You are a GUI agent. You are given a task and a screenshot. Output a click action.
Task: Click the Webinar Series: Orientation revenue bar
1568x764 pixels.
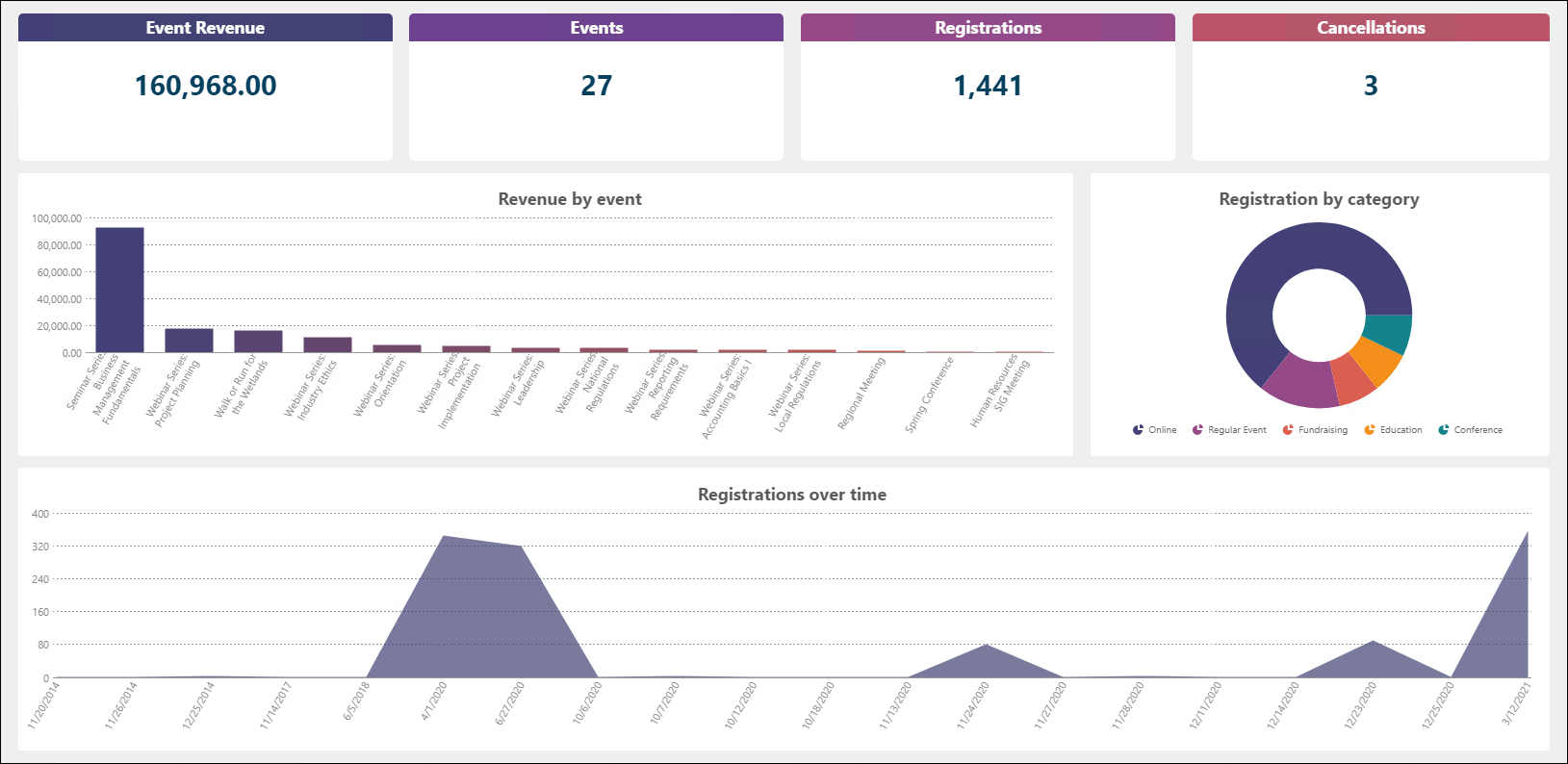(x=397, y=348)
